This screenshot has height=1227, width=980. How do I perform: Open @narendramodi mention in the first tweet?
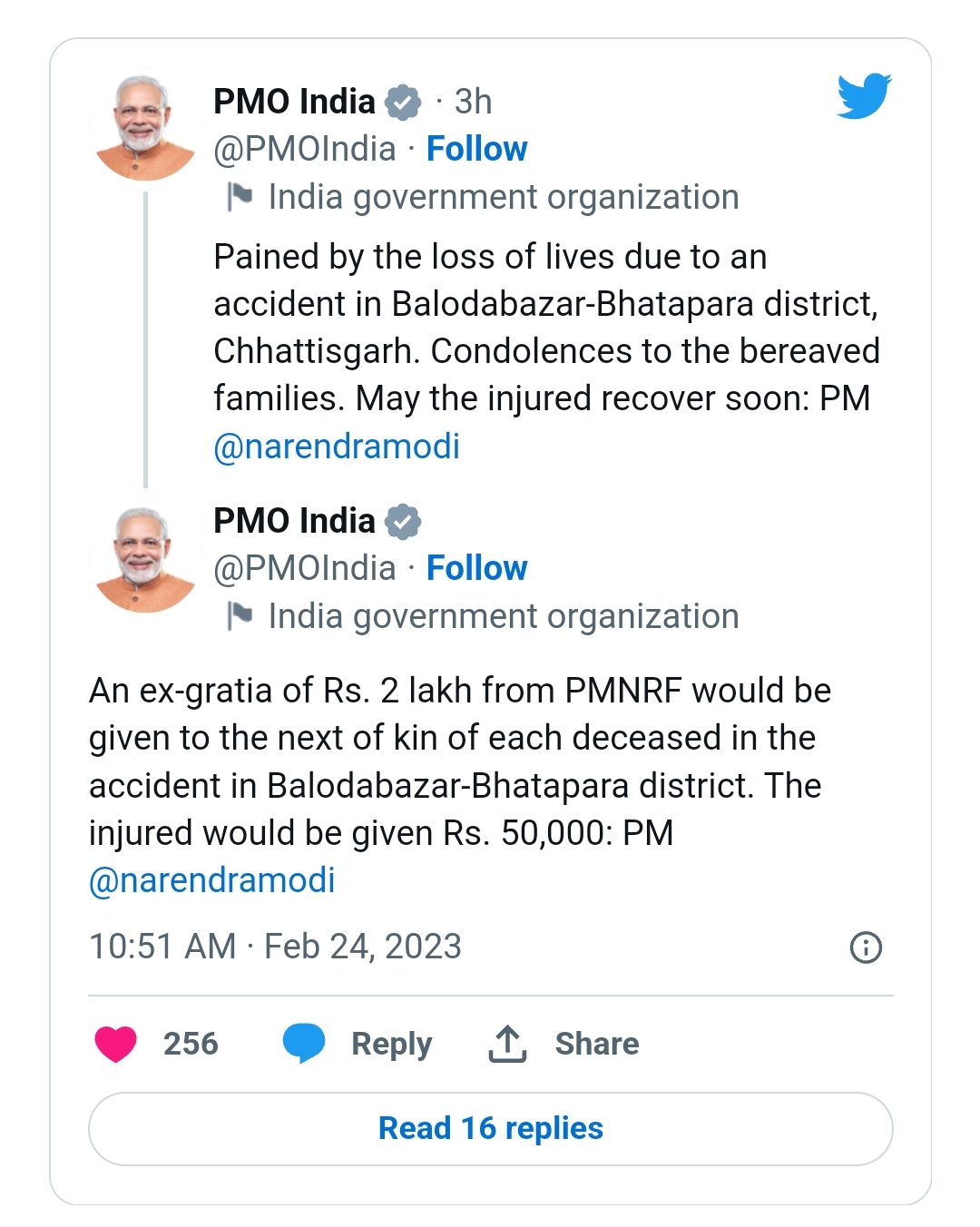click(337, 447)
